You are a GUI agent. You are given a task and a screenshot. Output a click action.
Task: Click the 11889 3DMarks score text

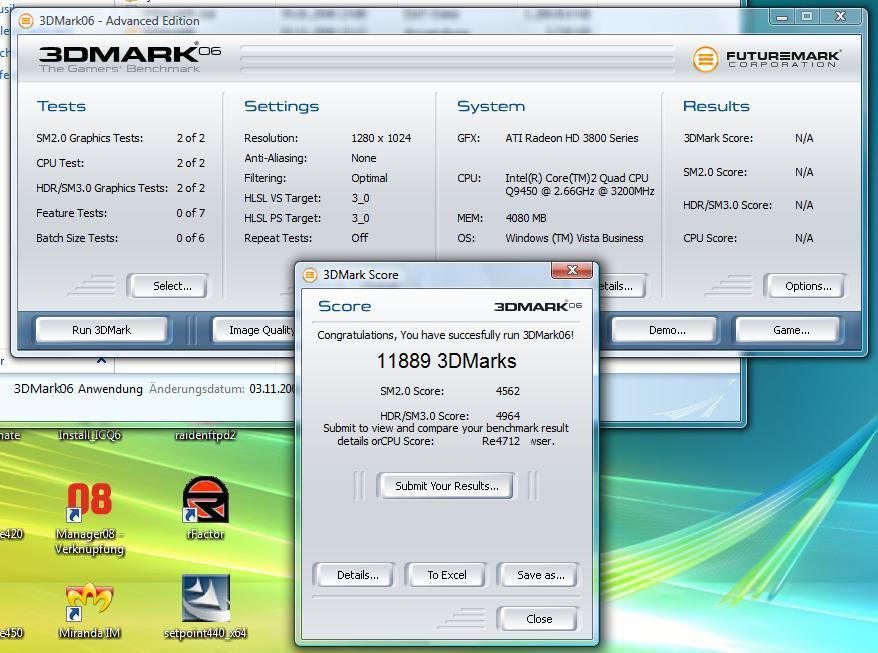click(x=446, y=361)
